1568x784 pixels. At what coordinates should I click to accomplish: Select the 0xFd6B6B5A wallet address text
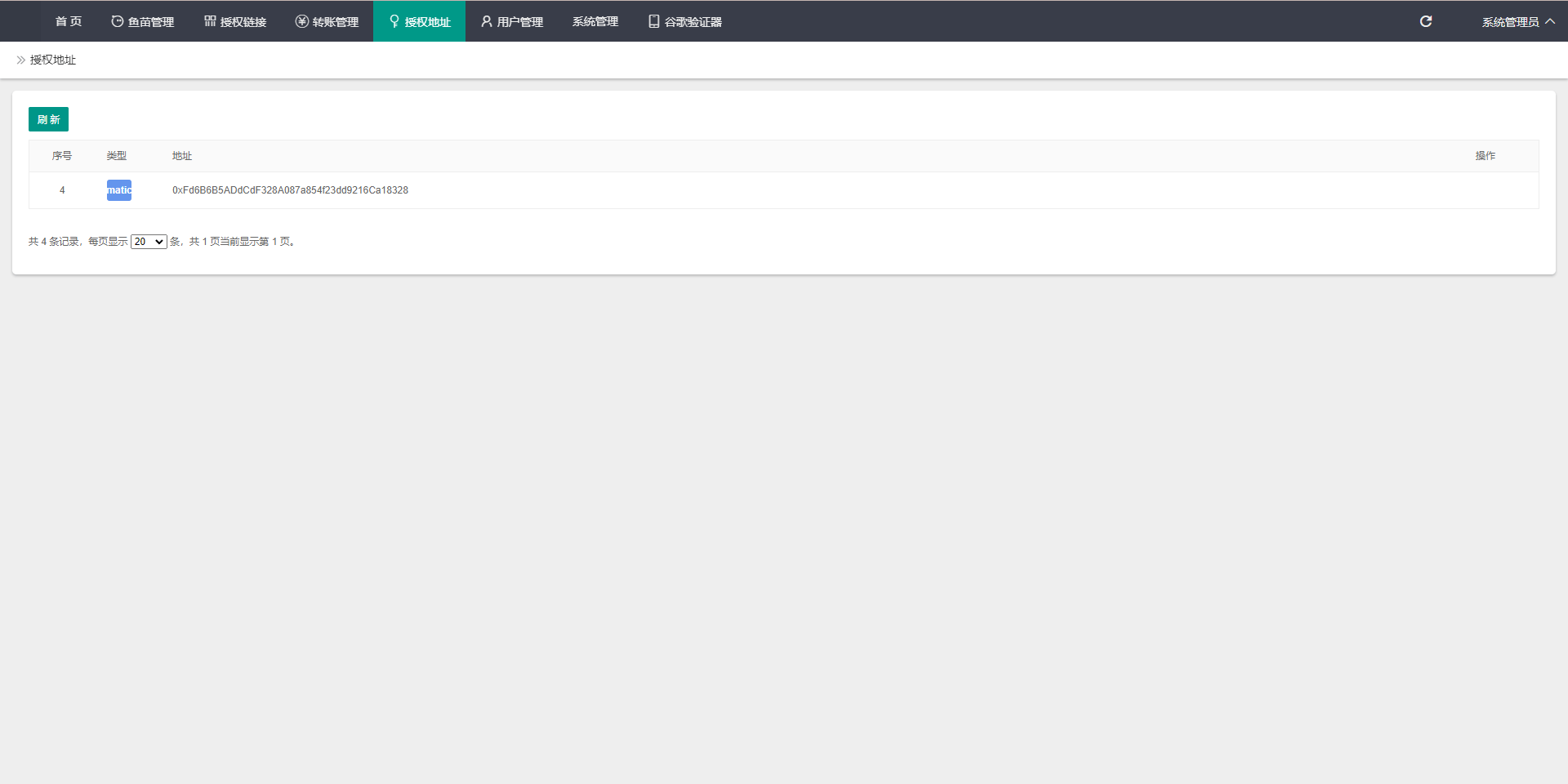pyautogui.click(x=290, y=190)
